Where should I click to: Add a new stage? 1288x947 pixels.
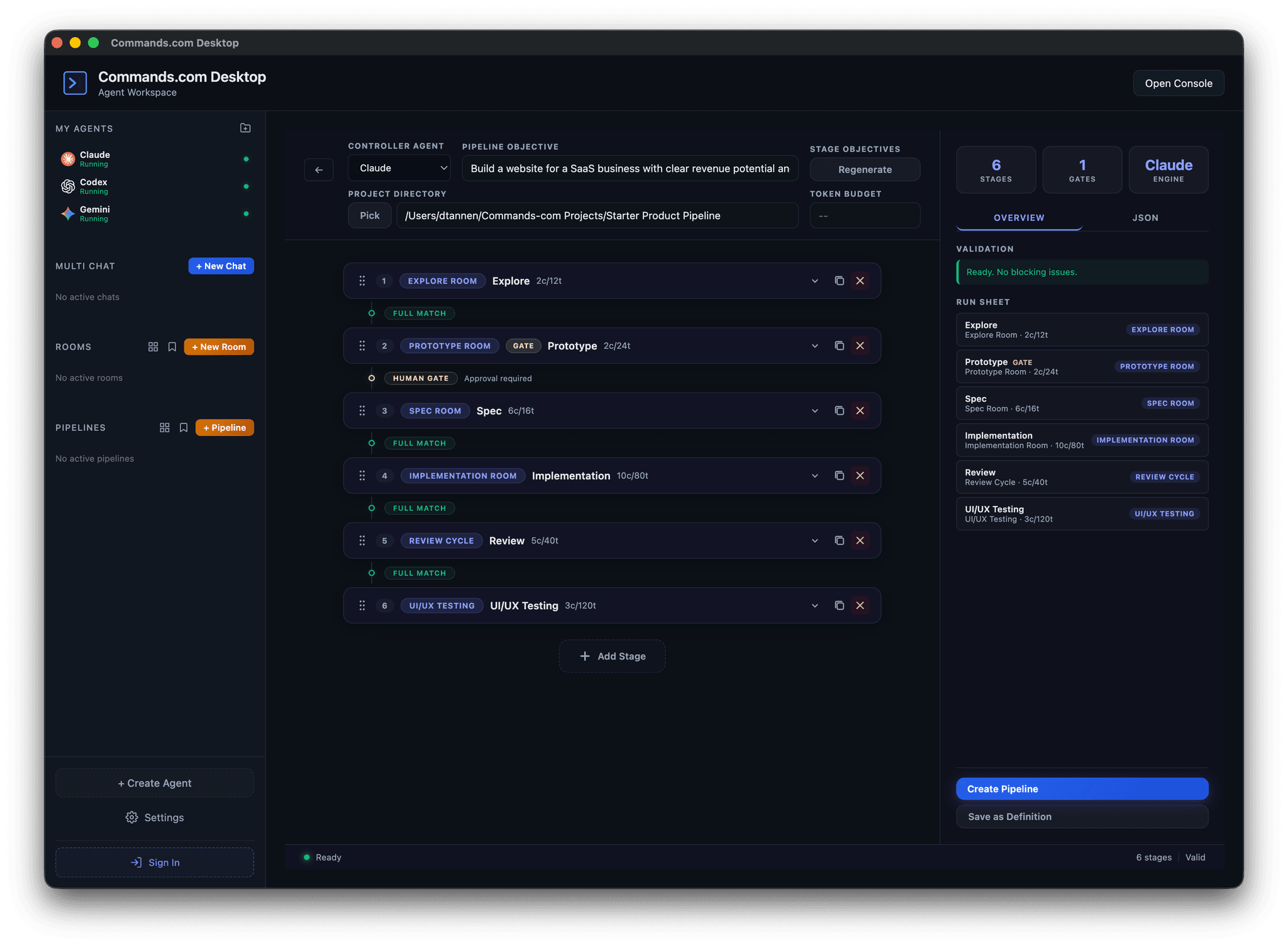612,656
